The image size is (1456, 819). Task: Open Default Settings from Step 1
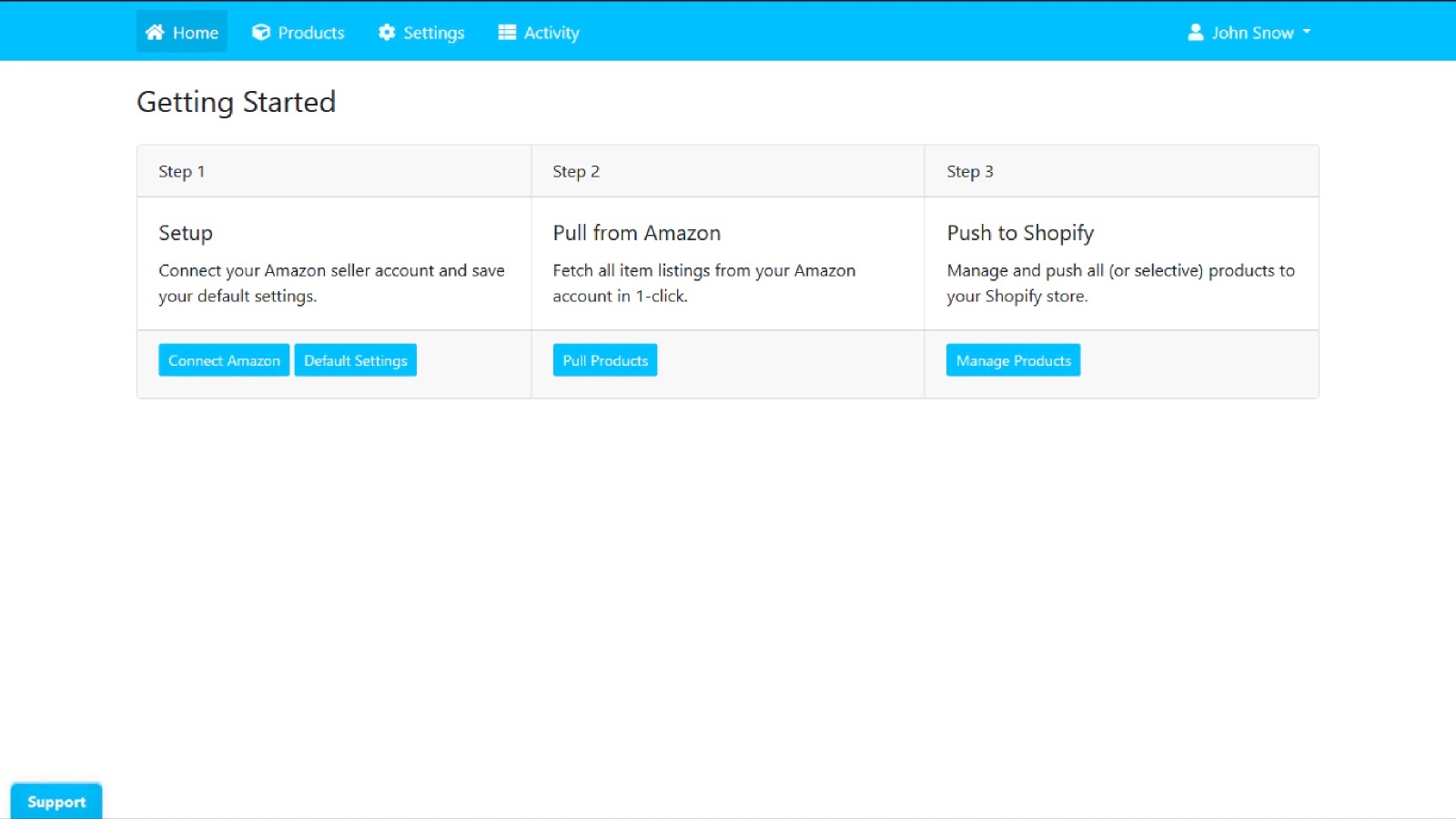coord(355,360)
